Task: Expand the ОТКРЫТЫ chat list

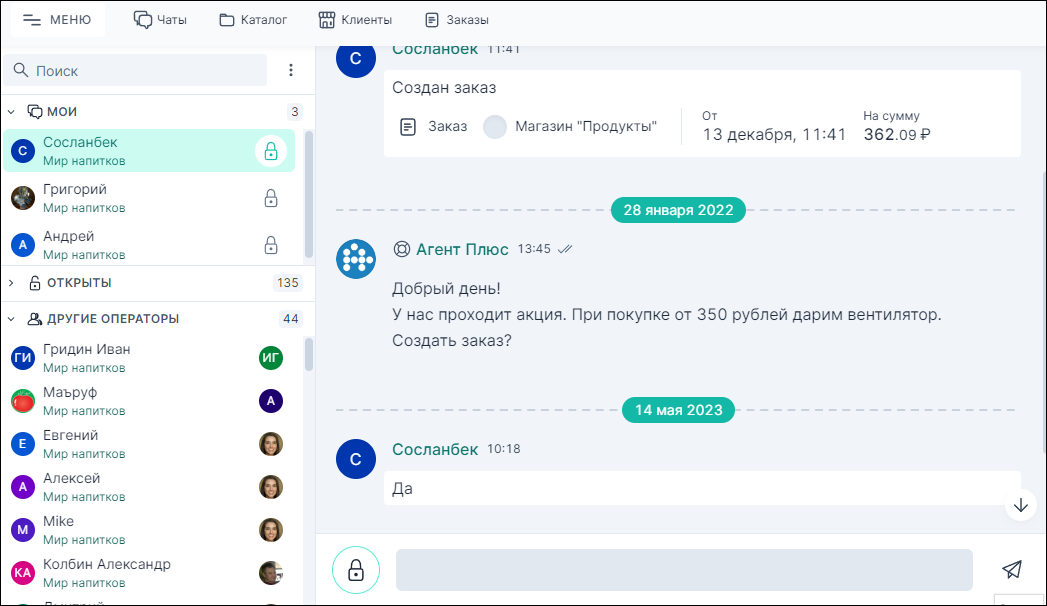Action: (x=10, y=283)
